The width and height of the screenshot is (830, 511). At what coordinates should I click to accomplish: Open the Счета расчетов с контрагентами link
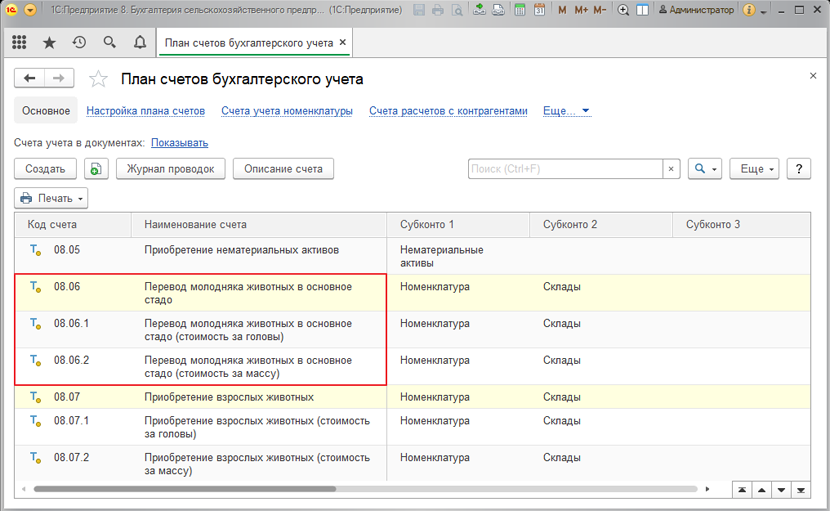point(448,111)
